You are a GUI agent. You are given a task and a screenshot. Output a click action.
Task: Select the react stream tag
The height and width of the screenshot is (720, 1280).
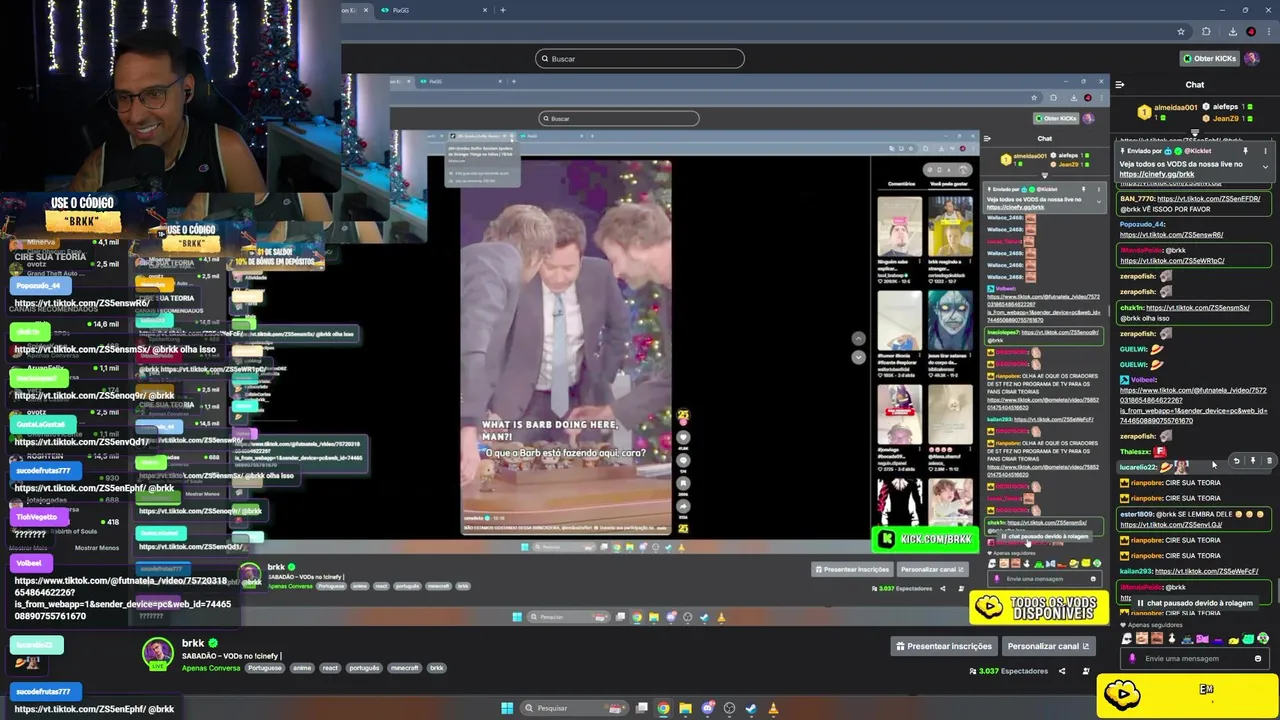[330, 668]
